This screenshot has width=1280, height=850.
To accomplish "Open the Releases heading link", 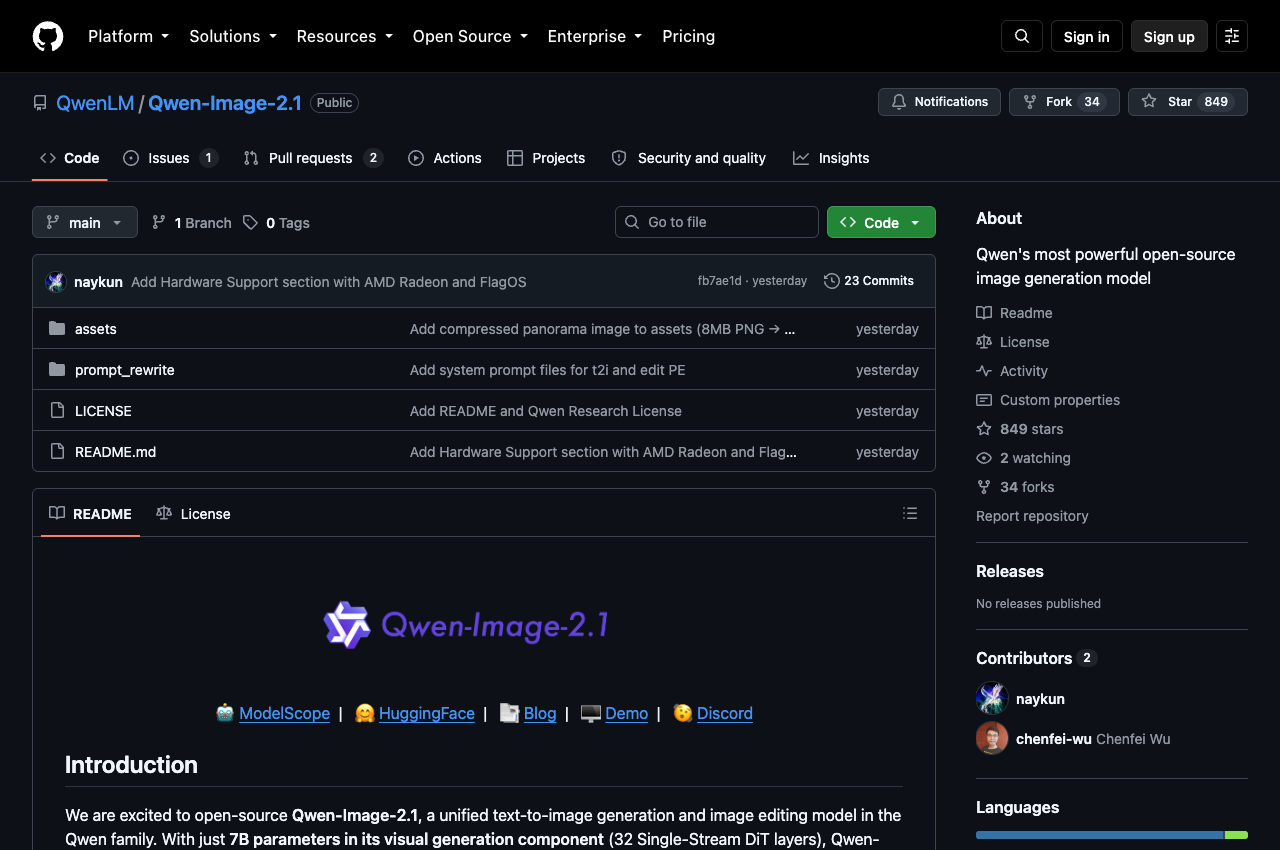I will [1010, 571].
